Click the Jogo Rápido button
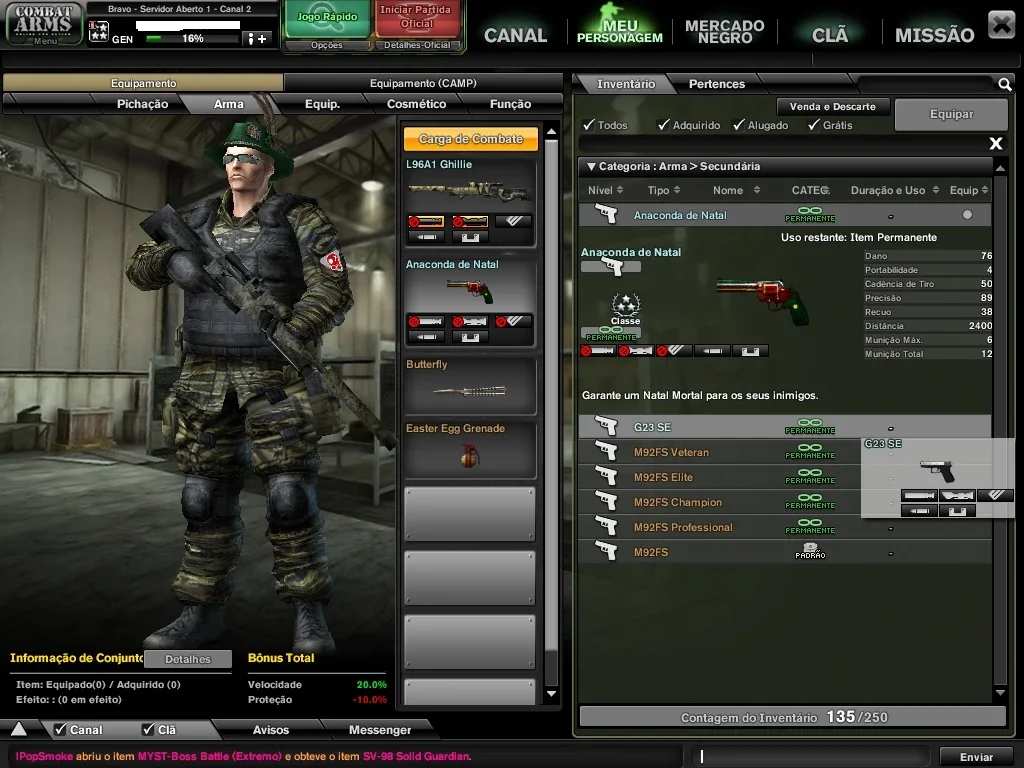Image resolution: width=1024 pixels, height=768 pixels. (327, 18)
